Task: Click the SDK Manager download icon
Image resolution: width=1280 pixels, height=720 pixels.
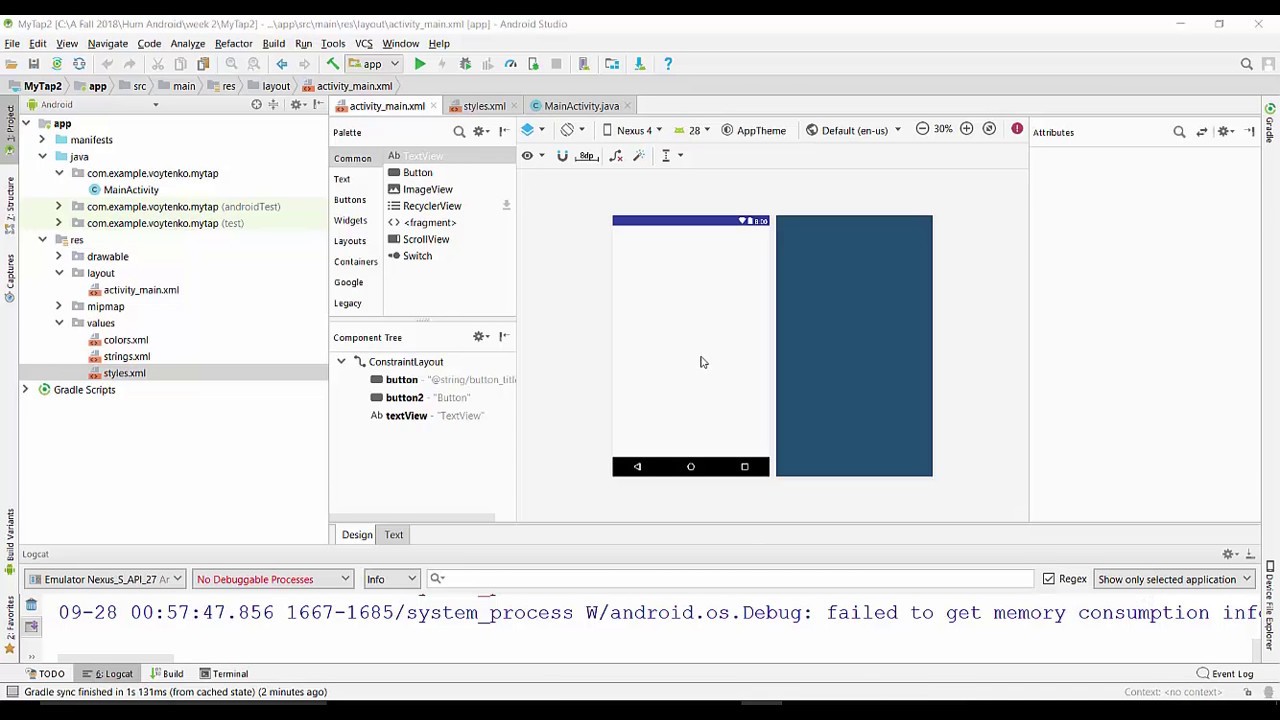Action: [x=640, y=64]
